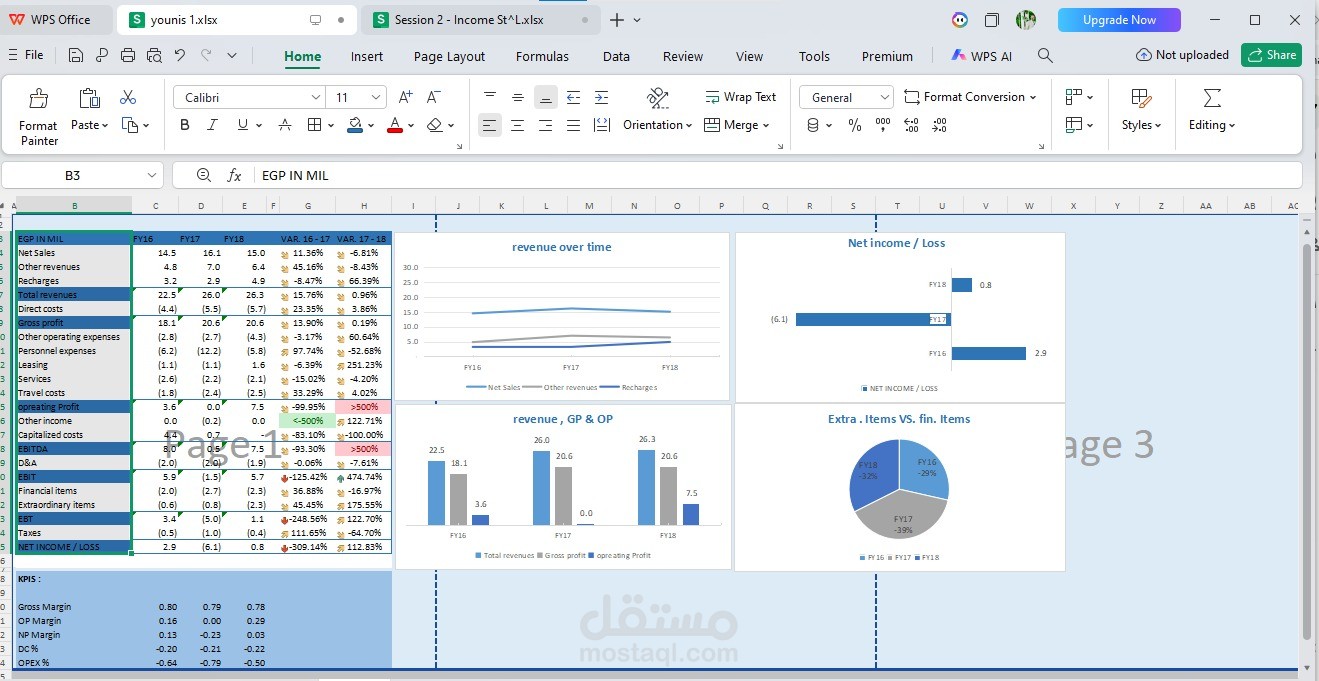Screen dimensions: 1319x681
Task: Click the distributed alignment icon
Action: coord(601,125)
